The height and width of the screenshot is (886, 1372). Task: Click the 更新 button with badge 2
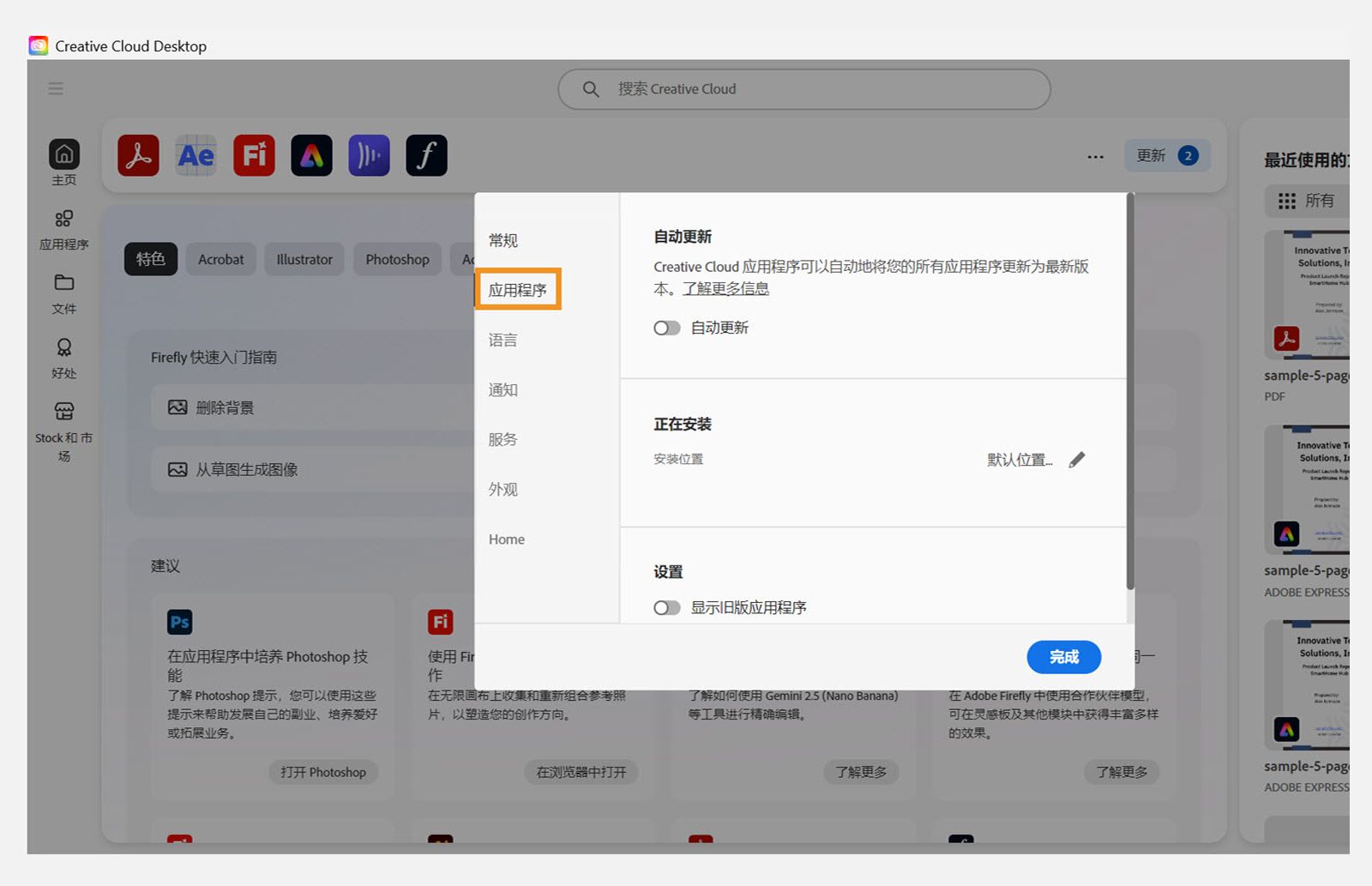point(1167,155)
